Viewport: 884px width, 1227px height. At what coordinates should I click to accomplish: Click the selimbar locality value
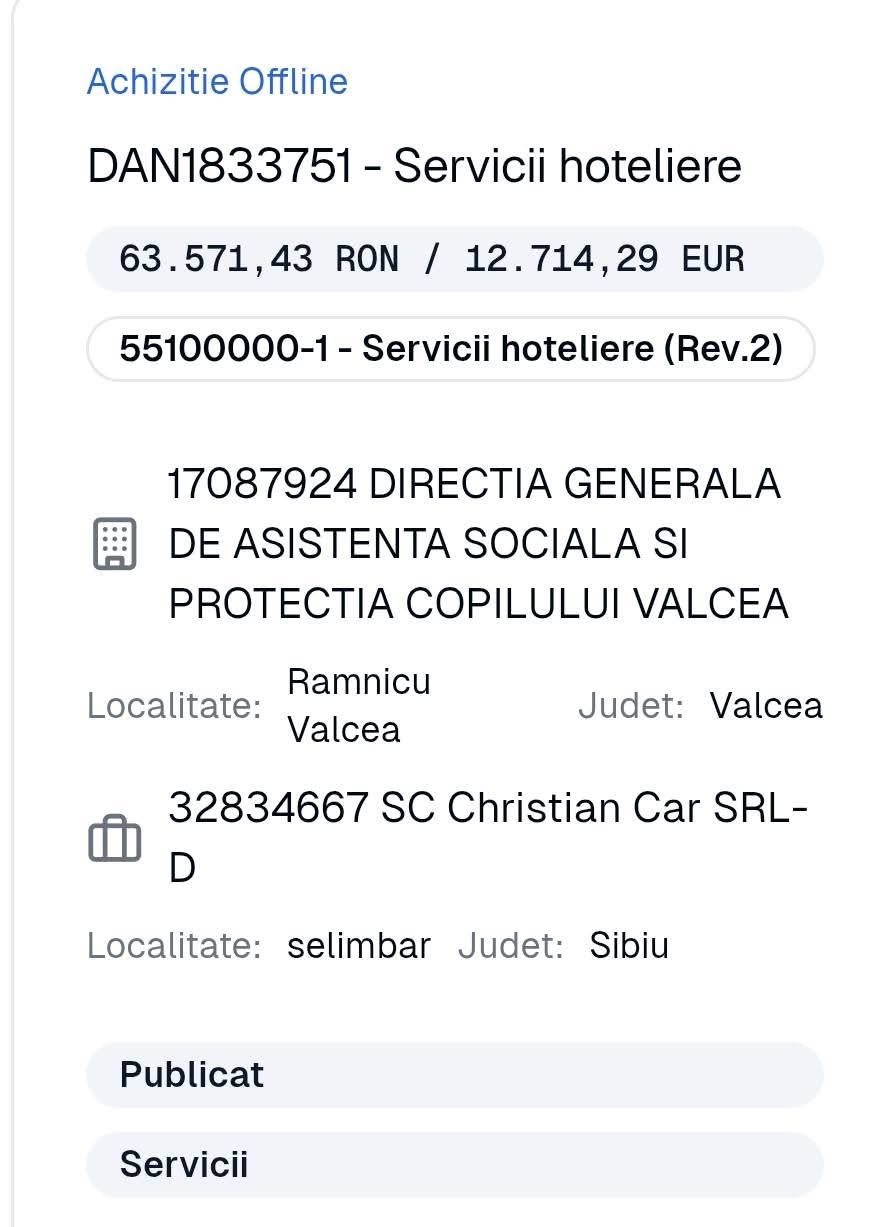click(x=358, y=946)
